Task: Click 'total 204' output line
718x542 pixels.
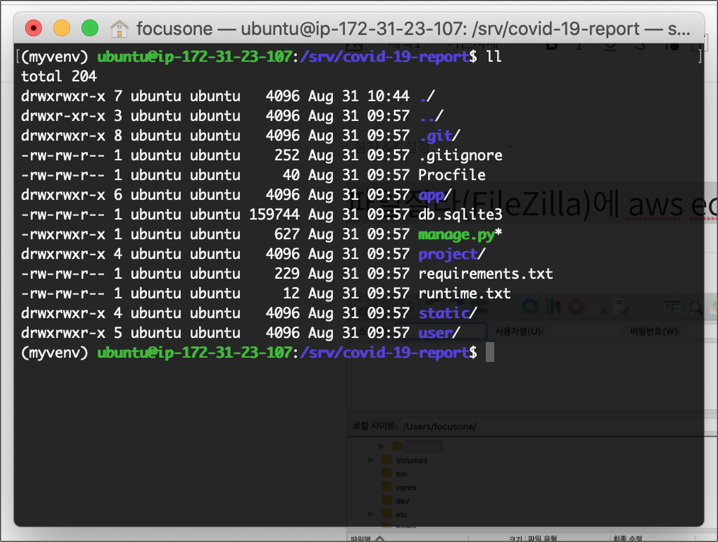Action: pos(59,76)
